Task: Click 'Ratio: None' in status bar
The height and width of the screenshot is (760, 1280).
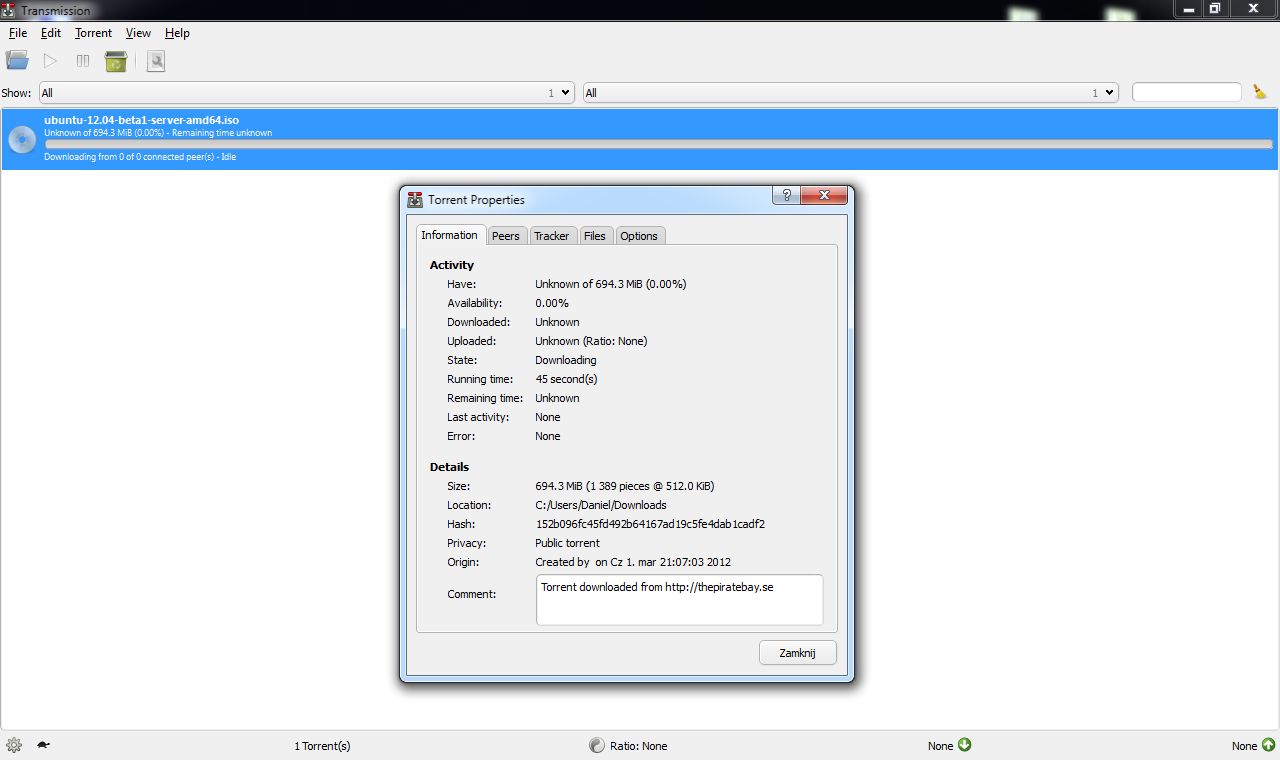Action: 639,746
